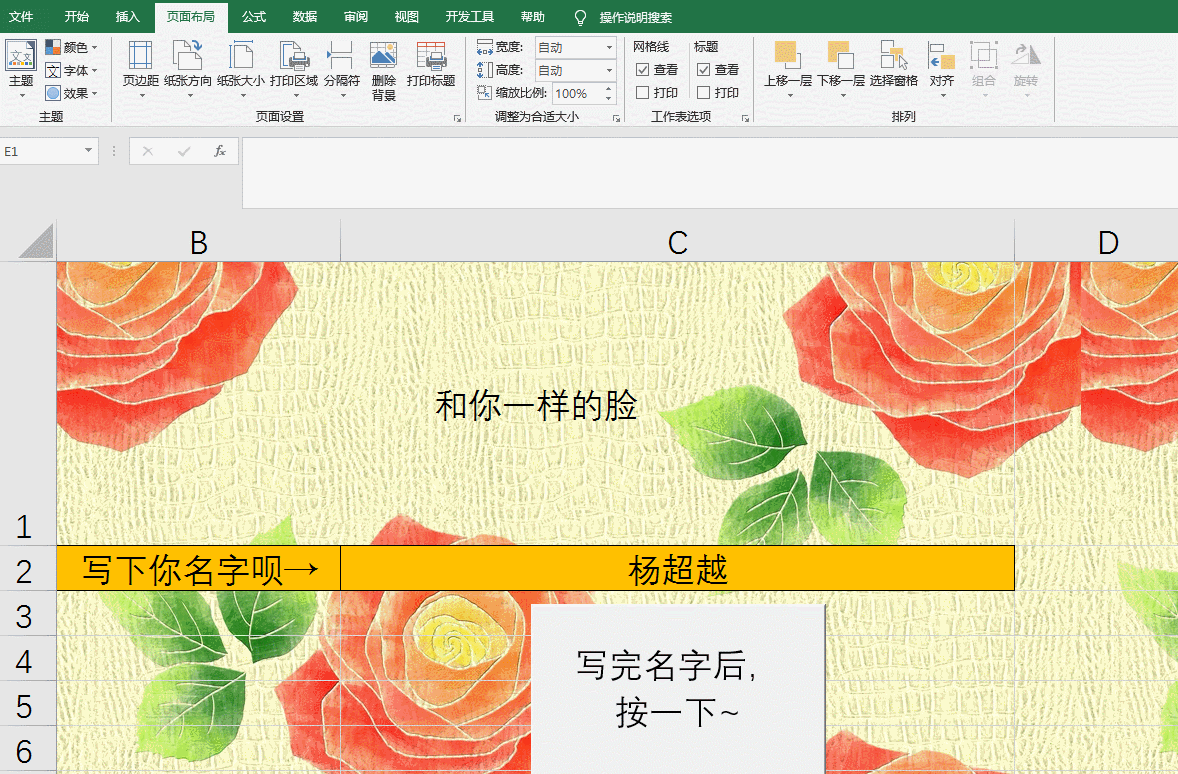The height and width of the screenshot is (774, 1178).
Task: Click the 下移一层 send backward icon
Action: tap(841, 56)
